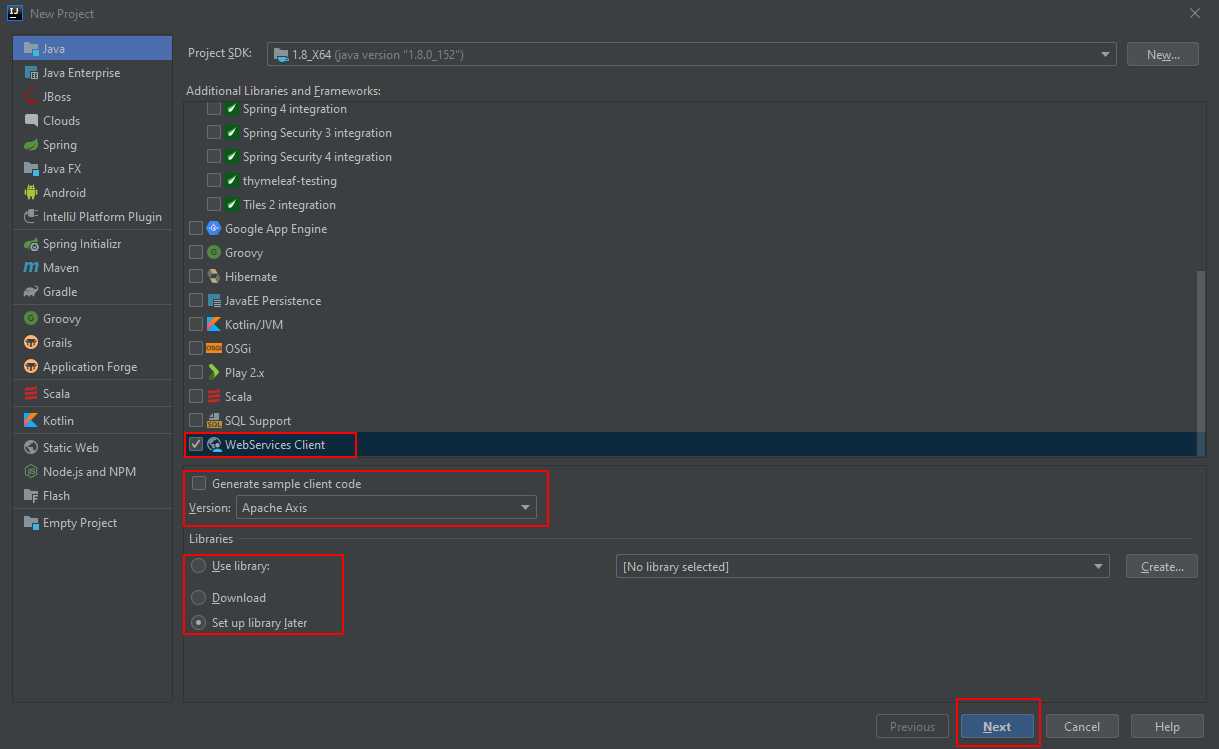Click the Create... library button
Image resolution: width=1219 pixels, height=749 pixels.
click(x=1161, y=566)
